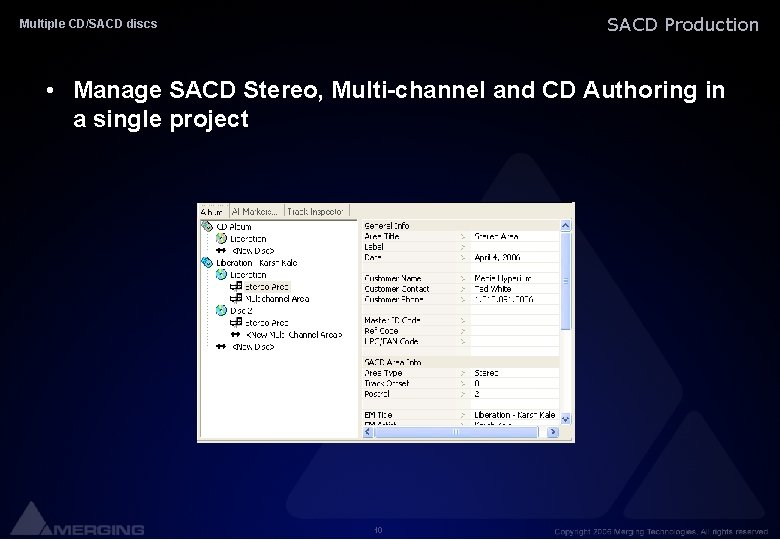Click the Area Title value field
Image resolution: width=780 pixels, height=540 pixels.
pos(514,236)
